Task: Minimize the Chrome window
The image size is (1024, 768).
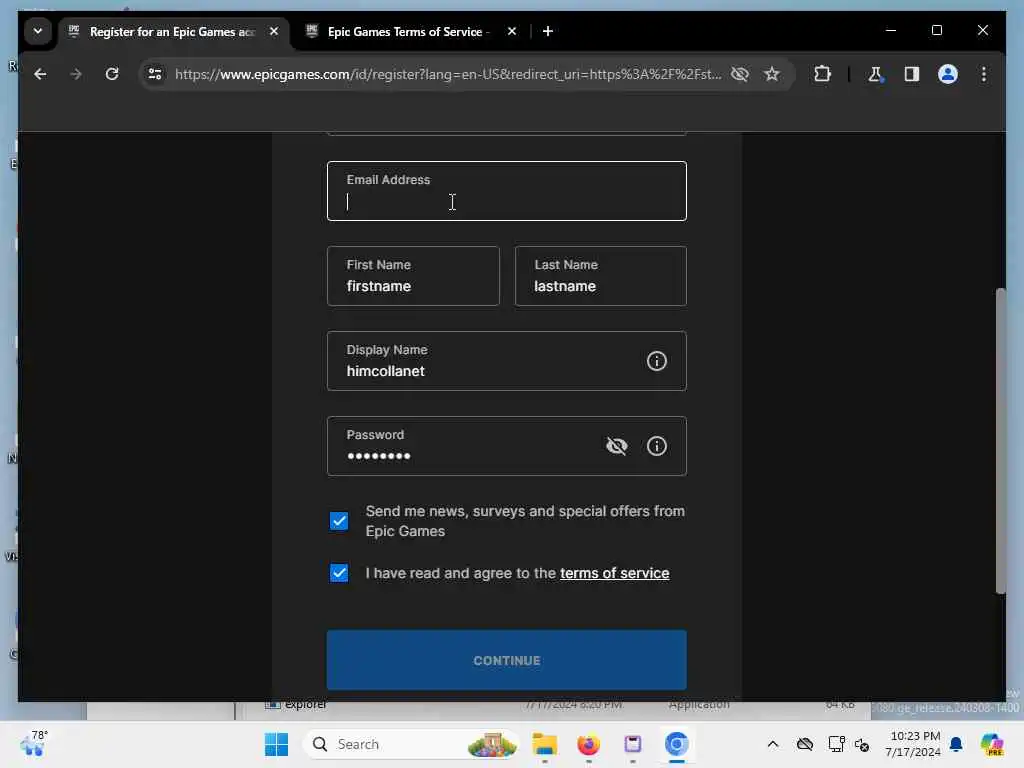Action: [891, 31]
